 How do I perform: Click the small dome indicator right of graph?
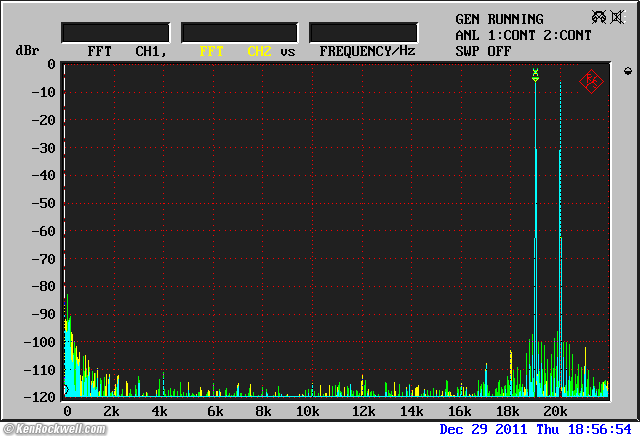pos(628,71)
